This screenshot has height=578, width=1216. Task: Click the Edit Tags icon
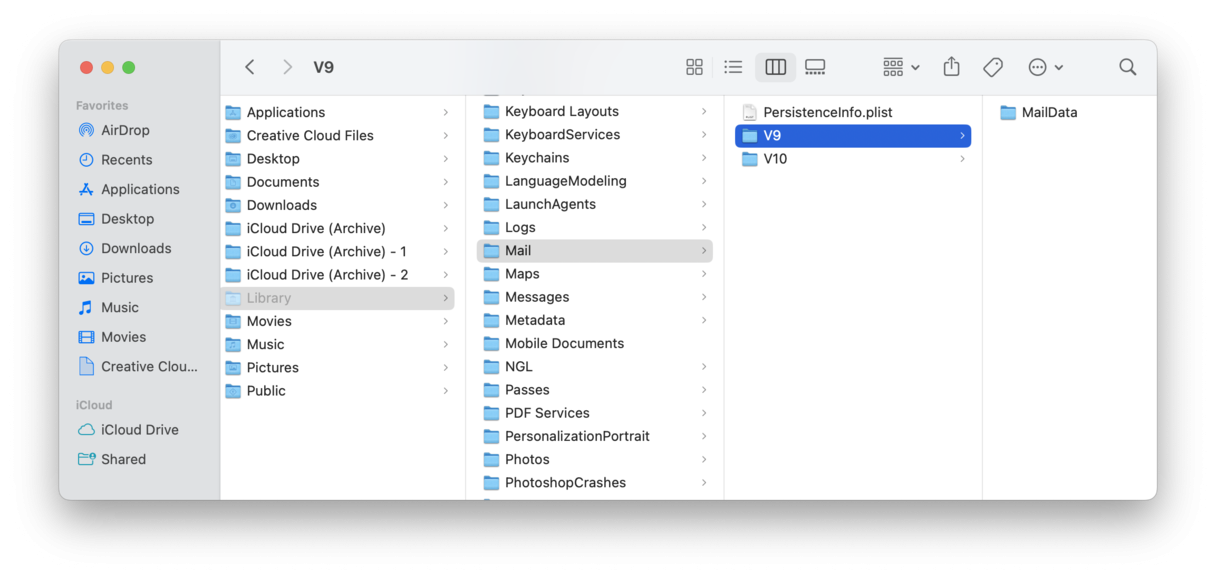coord(992,67)
